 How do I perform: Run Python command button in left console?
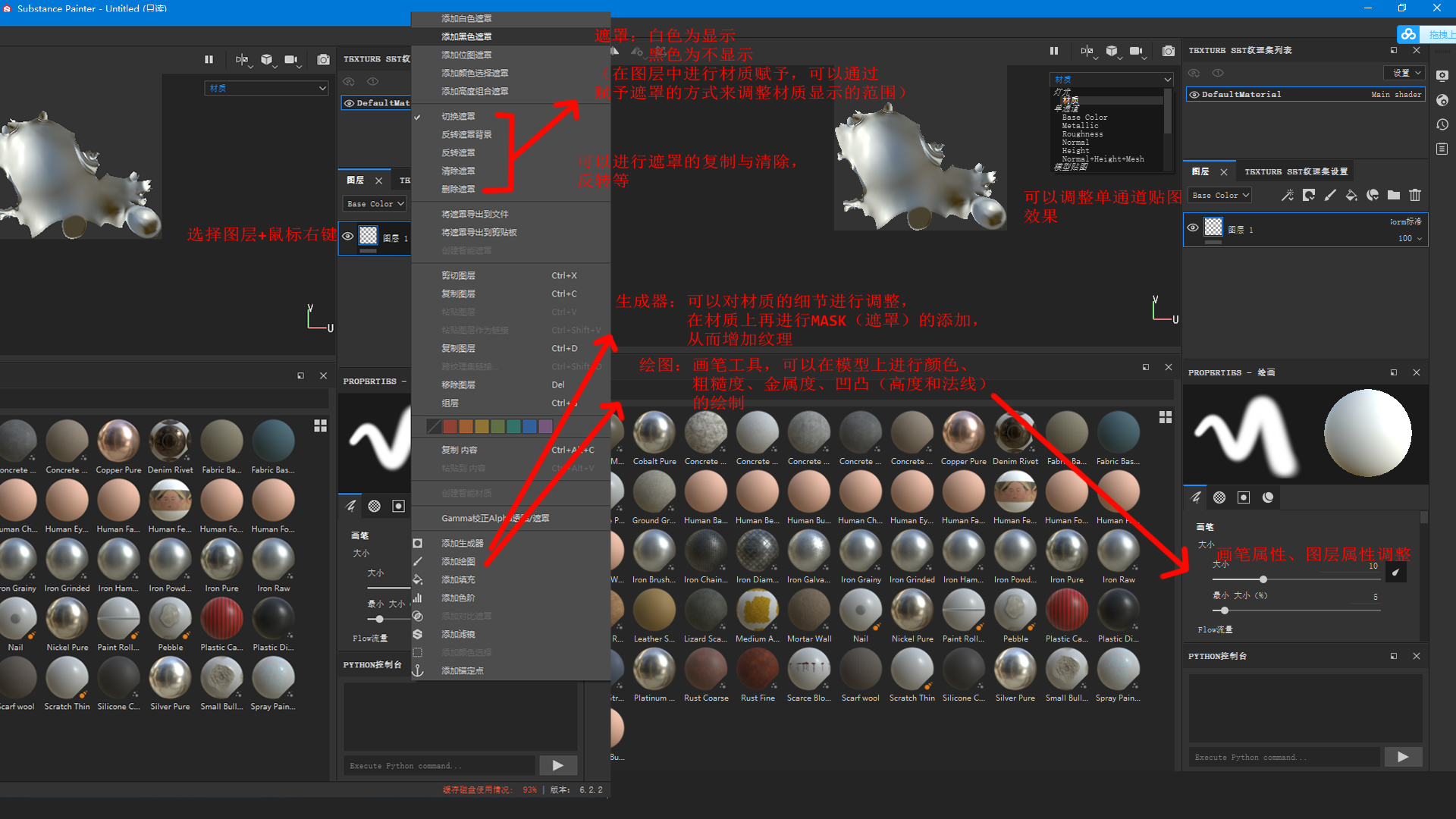coord(558,766)
